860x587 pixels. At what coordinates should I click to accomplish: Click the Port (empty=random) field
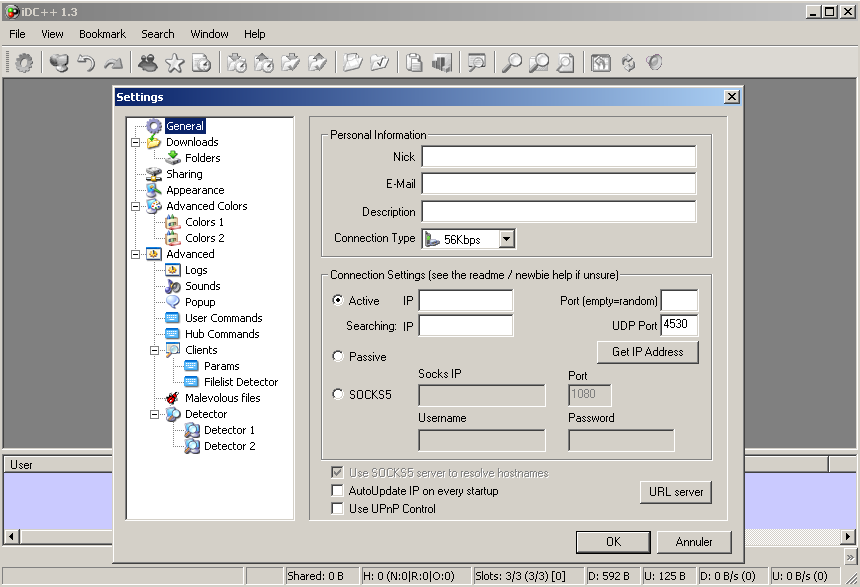coord(680,301)
